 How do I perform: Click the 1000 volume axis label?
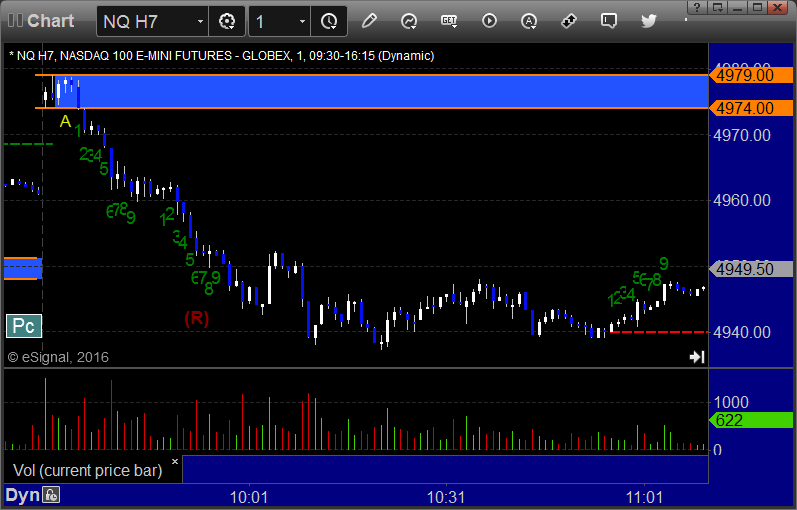coord(731,402)
